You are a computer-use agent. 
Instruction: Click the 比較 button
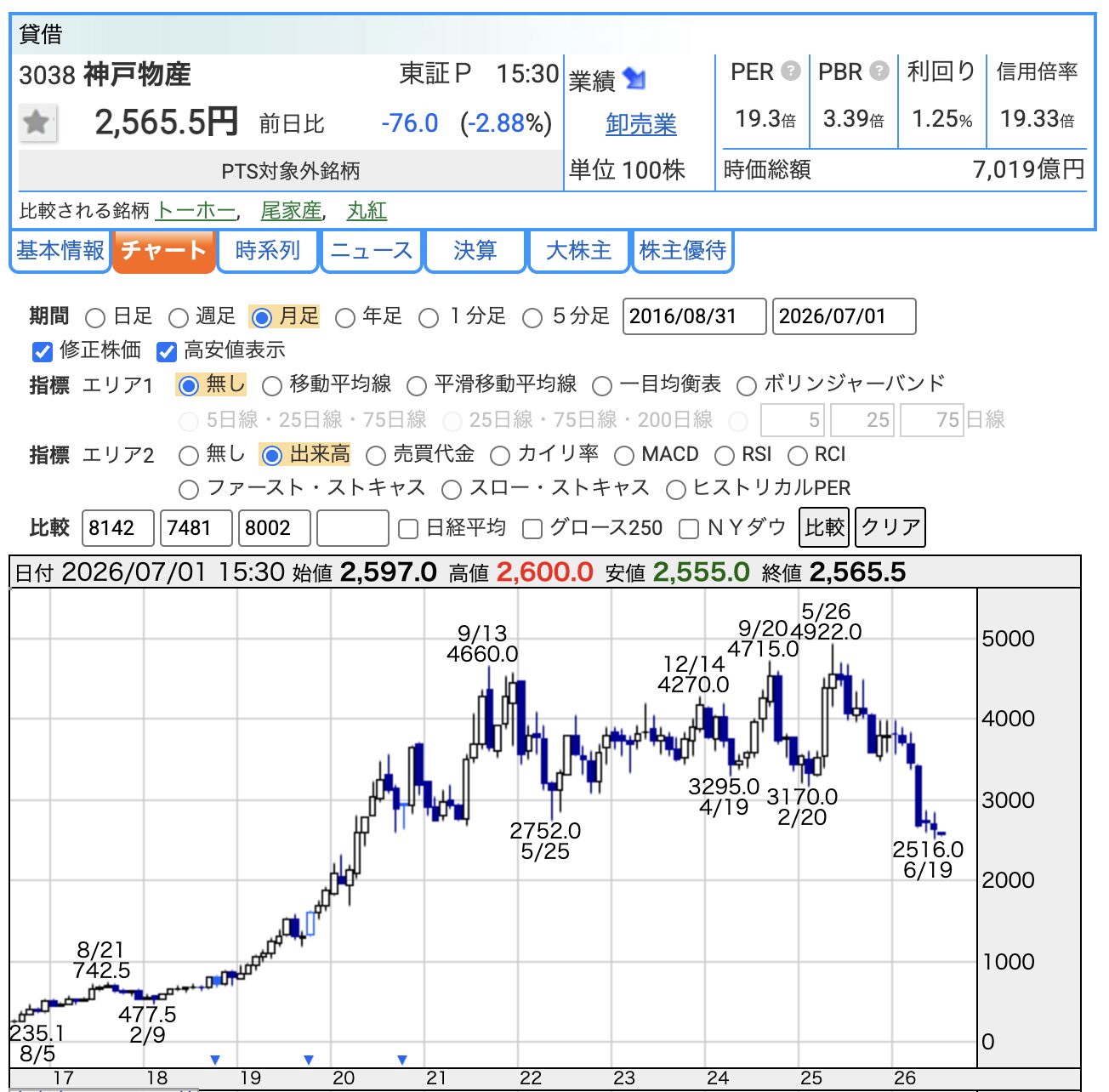tap(825, 527)
